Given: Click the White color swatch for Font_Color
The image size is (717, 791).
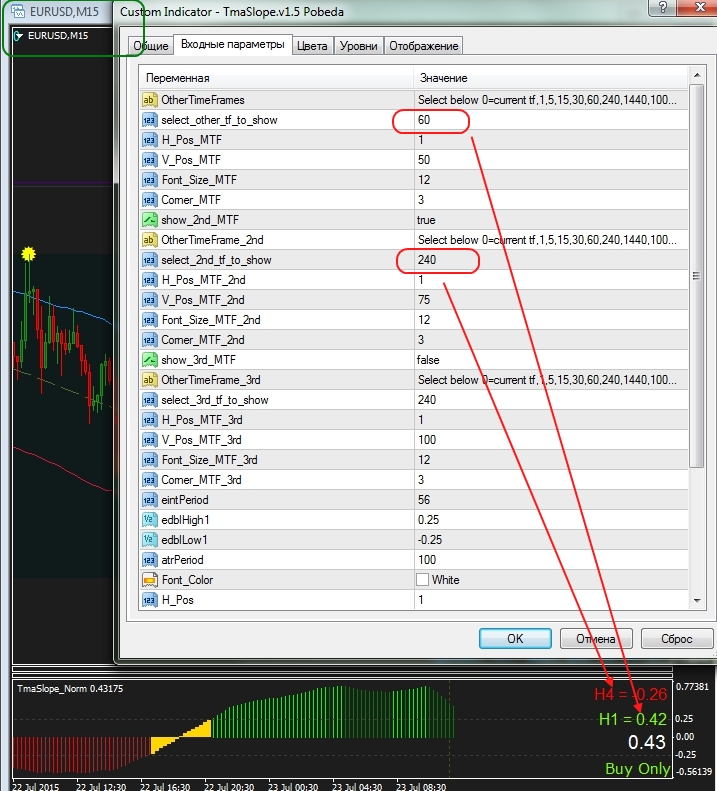Looking at the screenshot, I should click(x=422, y=580).
